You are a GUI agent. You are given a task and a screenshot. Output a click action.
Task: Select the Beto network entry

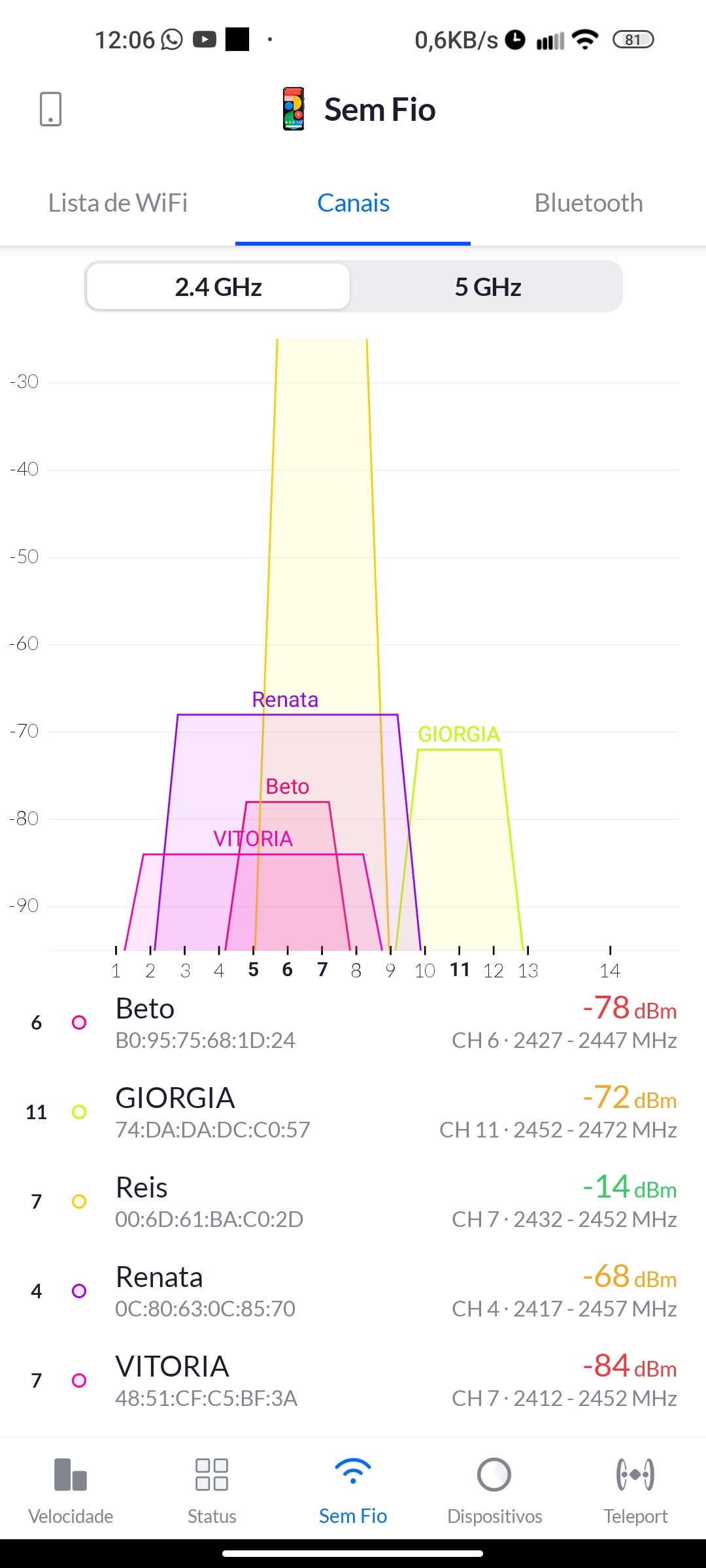(x=353, y=1022)
